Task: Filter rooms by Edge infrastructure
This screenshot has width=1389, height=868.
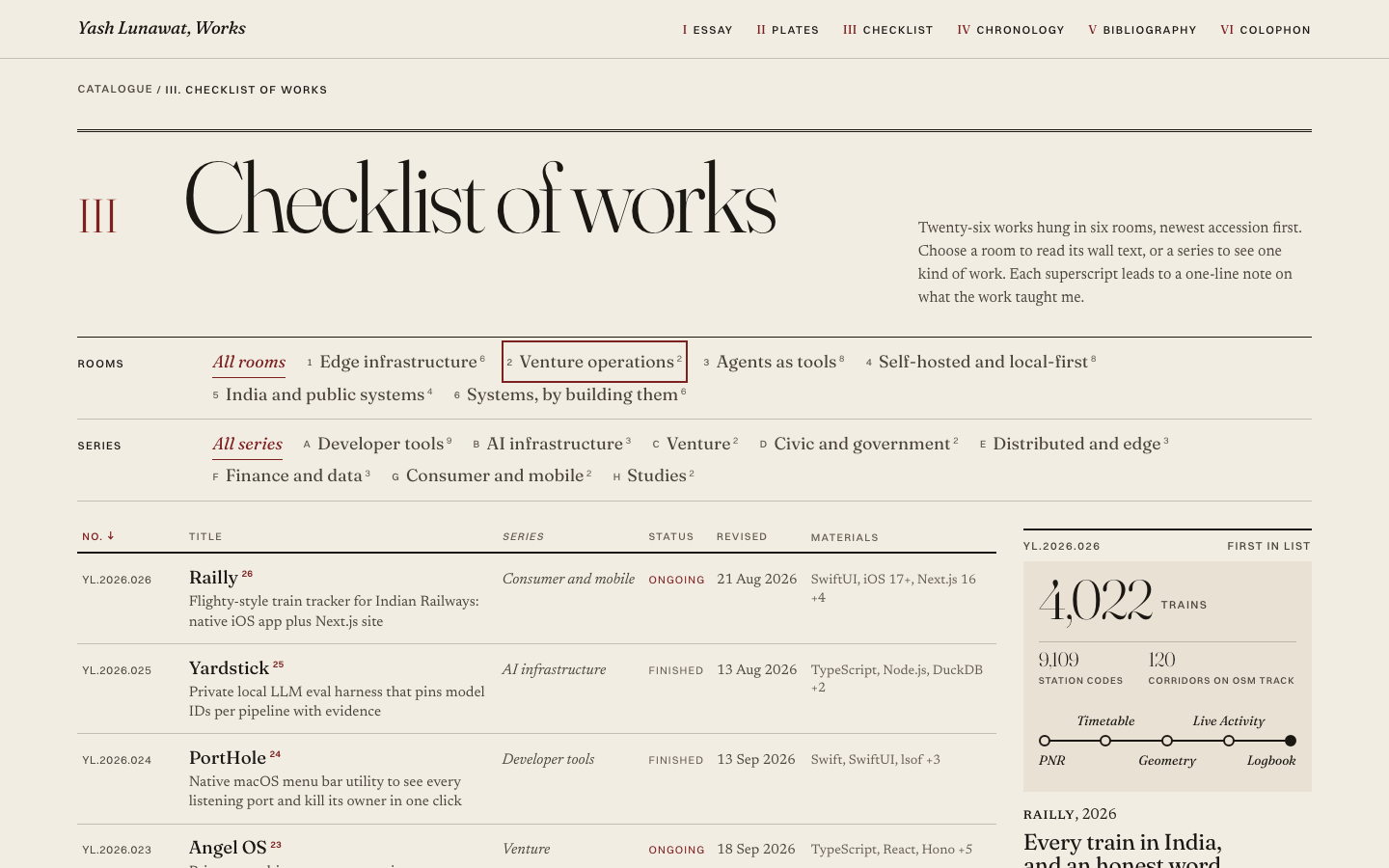Action: click(395, 362)
